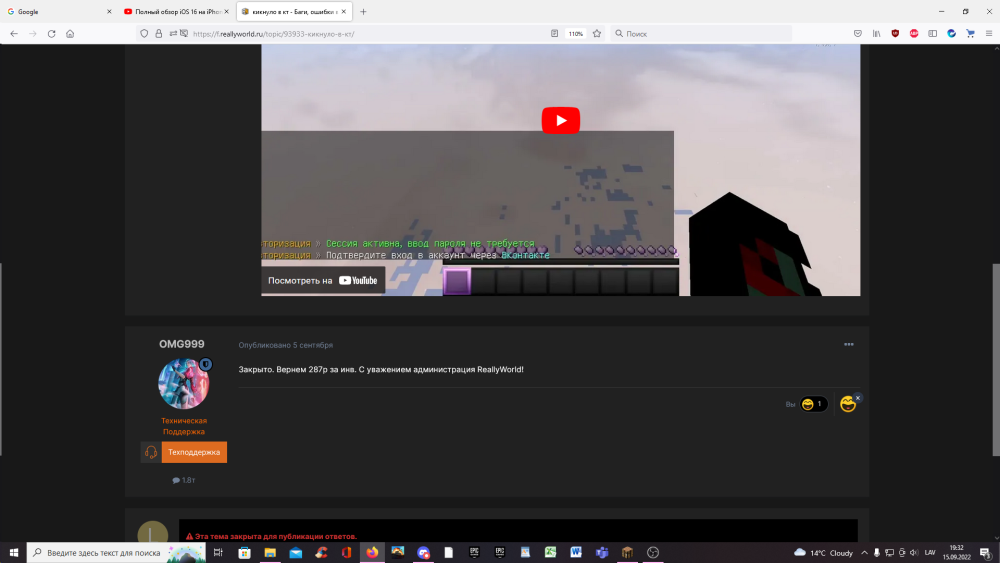Toggle the sidebar panel
The height and width of the screenshot is (563, 1000).
click(932, 34)
